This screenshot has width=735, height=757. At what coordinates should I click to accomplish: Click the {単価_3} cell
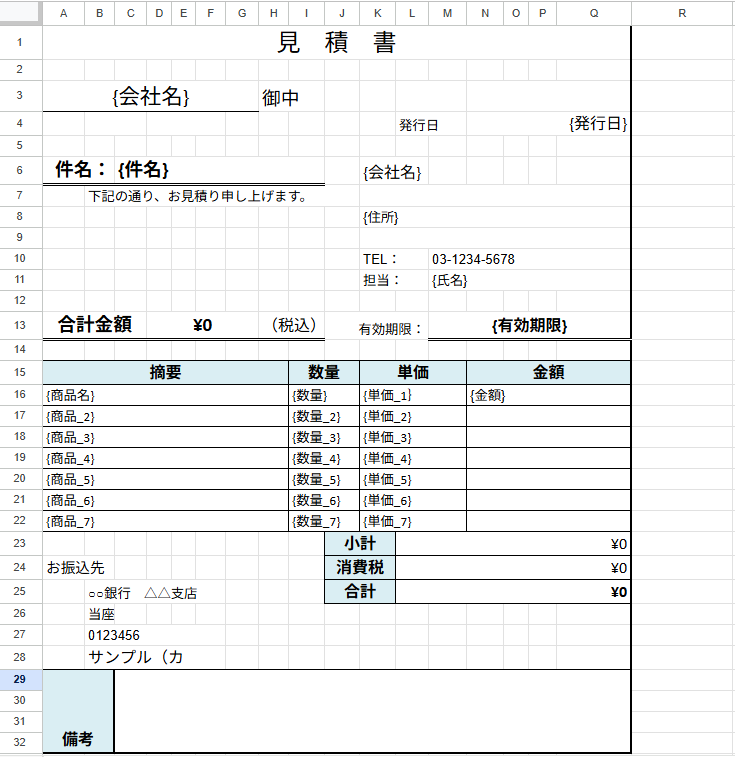(x=413, y=437)
